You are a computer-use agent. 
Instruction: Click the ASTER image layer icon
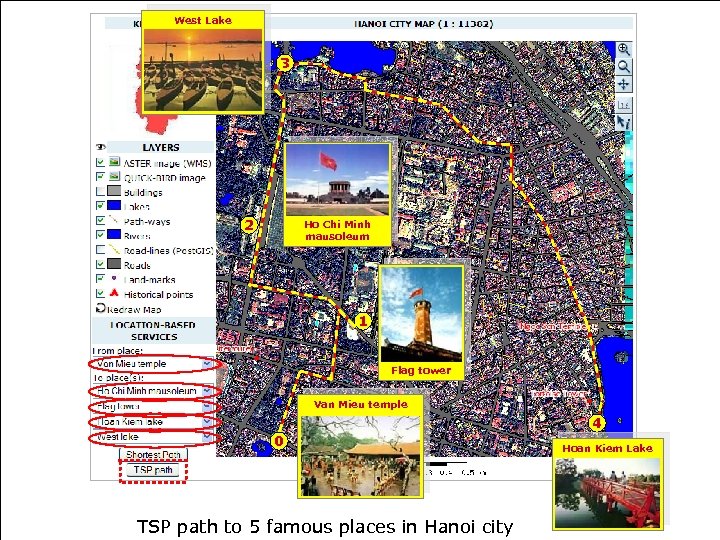coord(114,162)
